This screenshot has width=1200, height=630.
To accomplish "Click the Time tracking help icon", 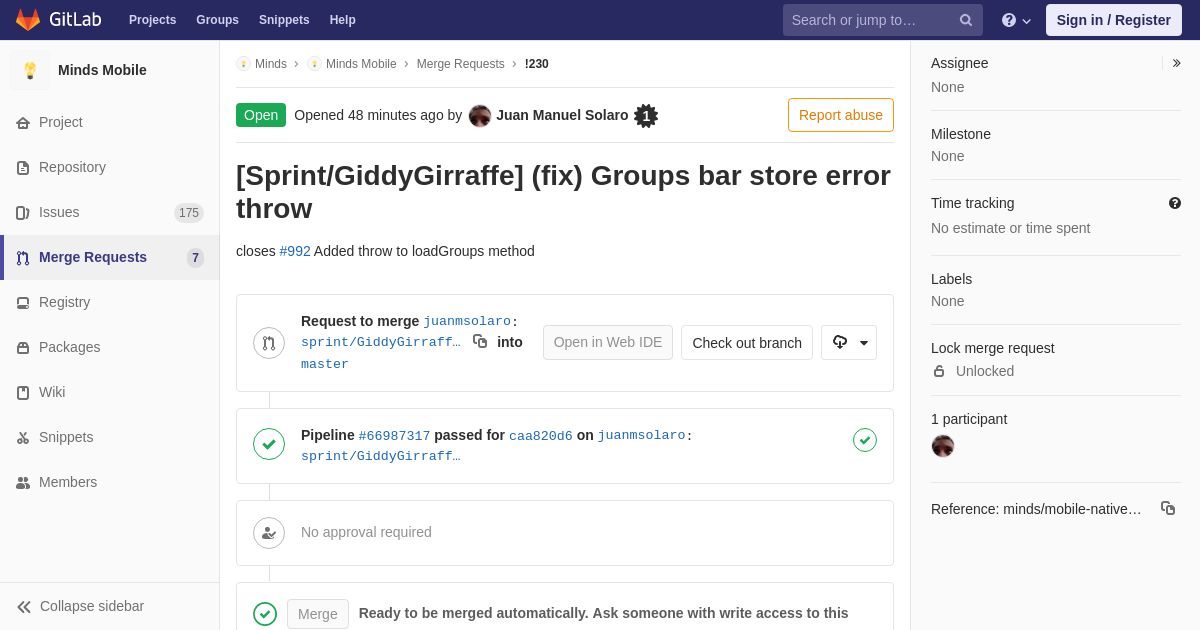I will tap(1175, 203).
